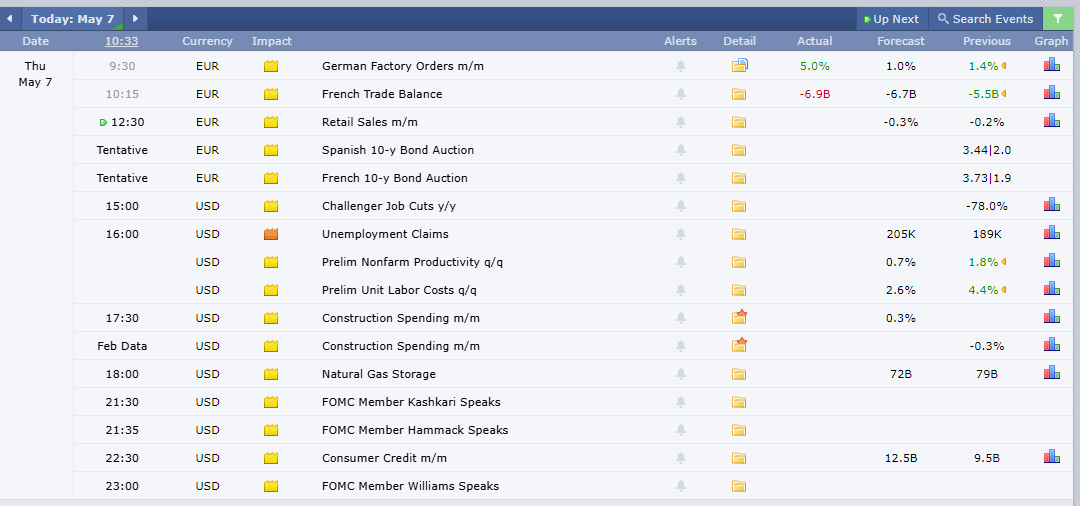Click yellow impact icon for FOMC Member Hammack
The height and width of the screenshot is (506, 1080).
pyautogui.click(x=271, y=430)
